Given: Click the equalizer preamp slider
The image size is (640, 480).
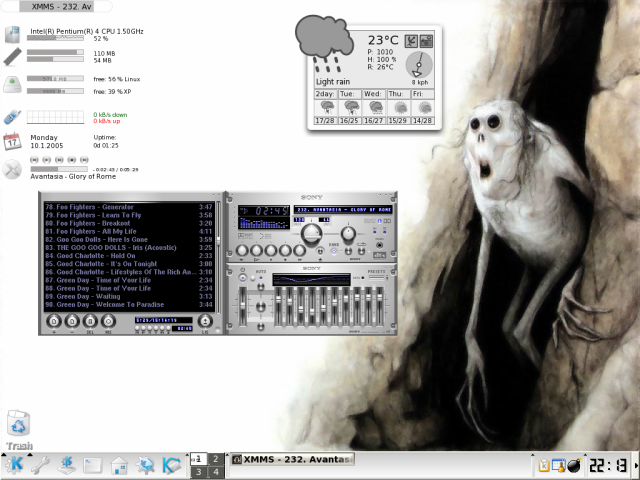Looking at the screenshot, I should (242, 306).
